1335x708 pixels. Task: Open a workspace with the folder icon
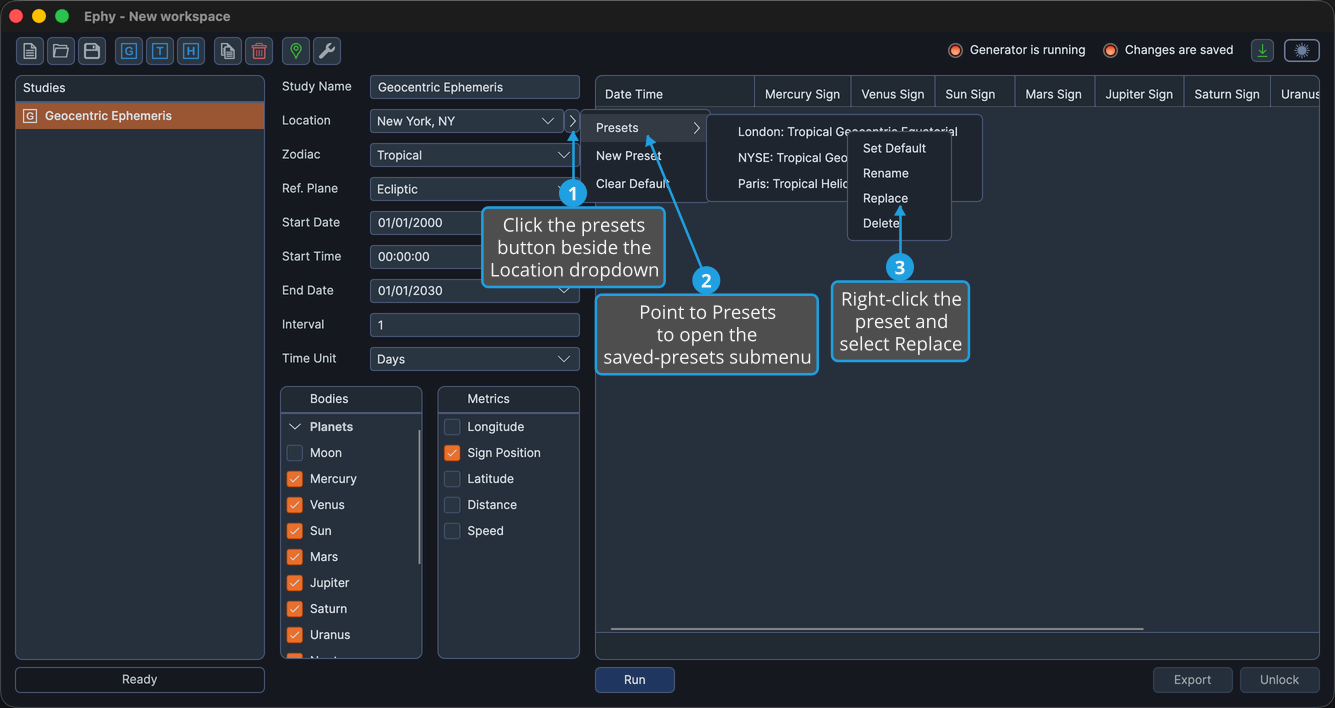(x=61, y=51)
